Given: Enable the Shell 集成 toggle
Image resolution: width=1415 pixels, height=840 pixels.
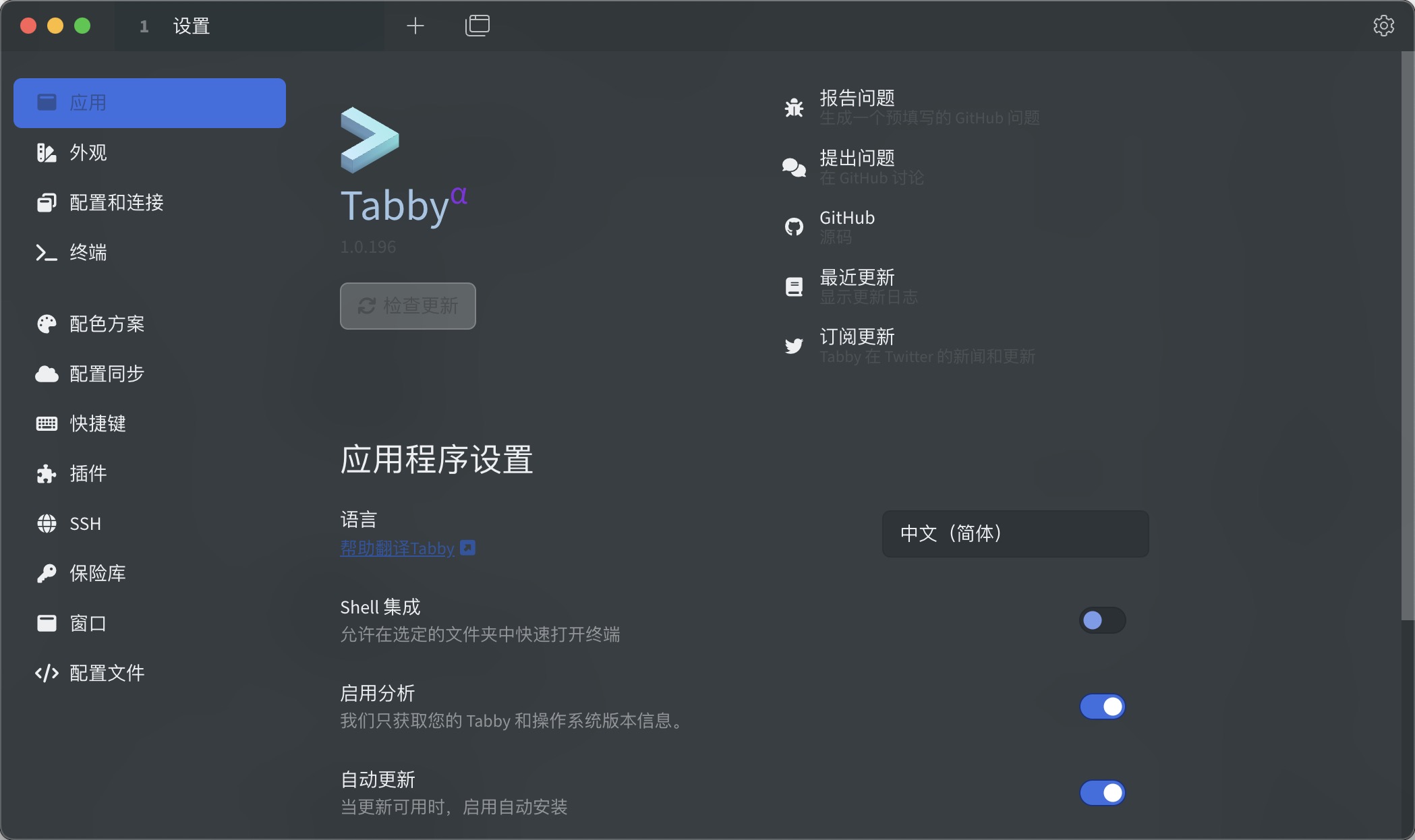Looking at the screenshot, I should click(1102, 620).
